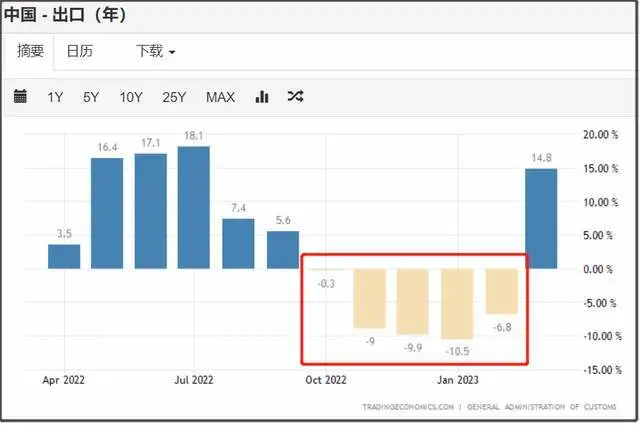Click the April 2022 bar labeled 3.5
Image resolution: width=640 pixels, height=426 pixels.
pyautogui.click(x=64, y=257)
